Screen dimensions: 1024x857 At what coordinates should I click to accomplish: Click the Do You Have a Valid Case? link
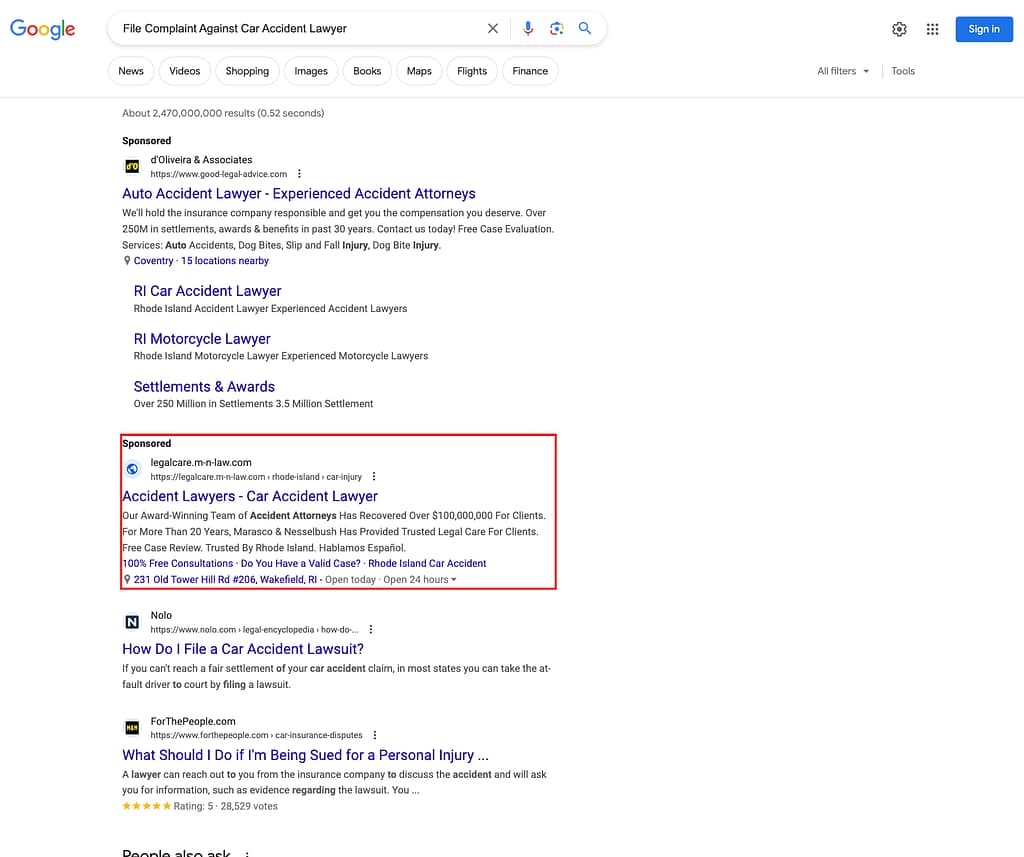click(300, 564)
